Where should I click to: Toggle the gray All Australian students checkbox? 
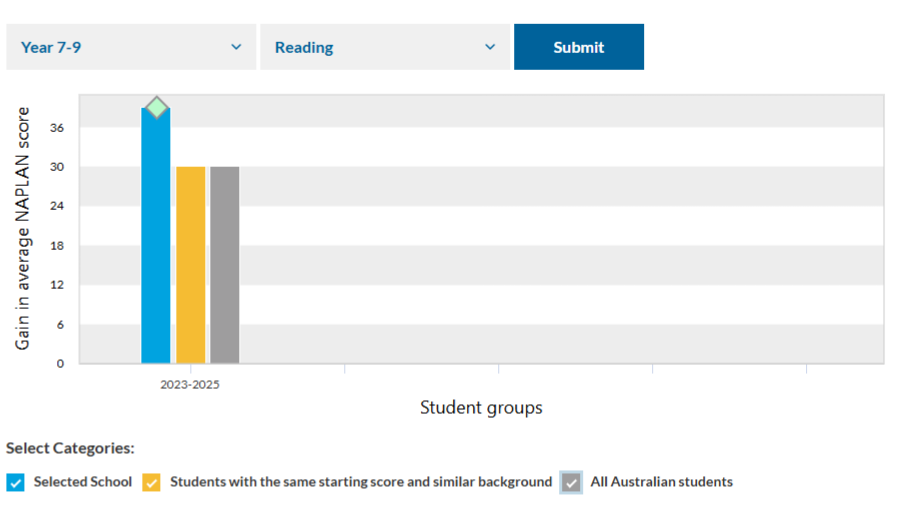click(x=571, y=482)
